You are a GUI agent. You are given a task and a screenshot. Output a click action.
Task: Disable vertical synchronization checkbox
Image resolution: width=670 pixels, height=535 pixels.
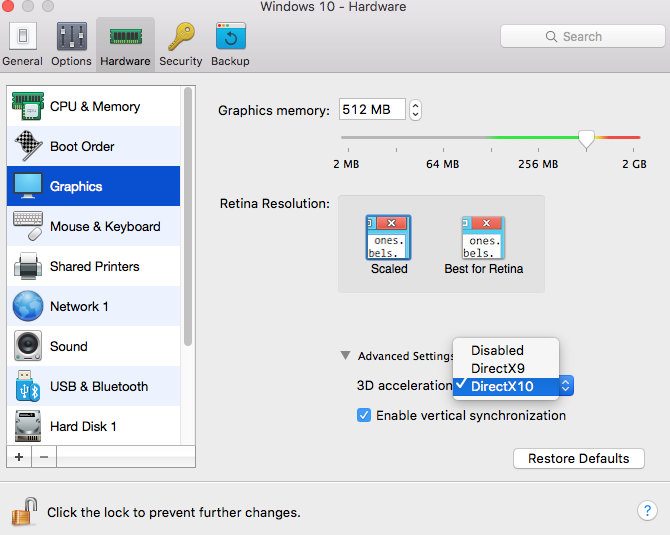[364, 415]
